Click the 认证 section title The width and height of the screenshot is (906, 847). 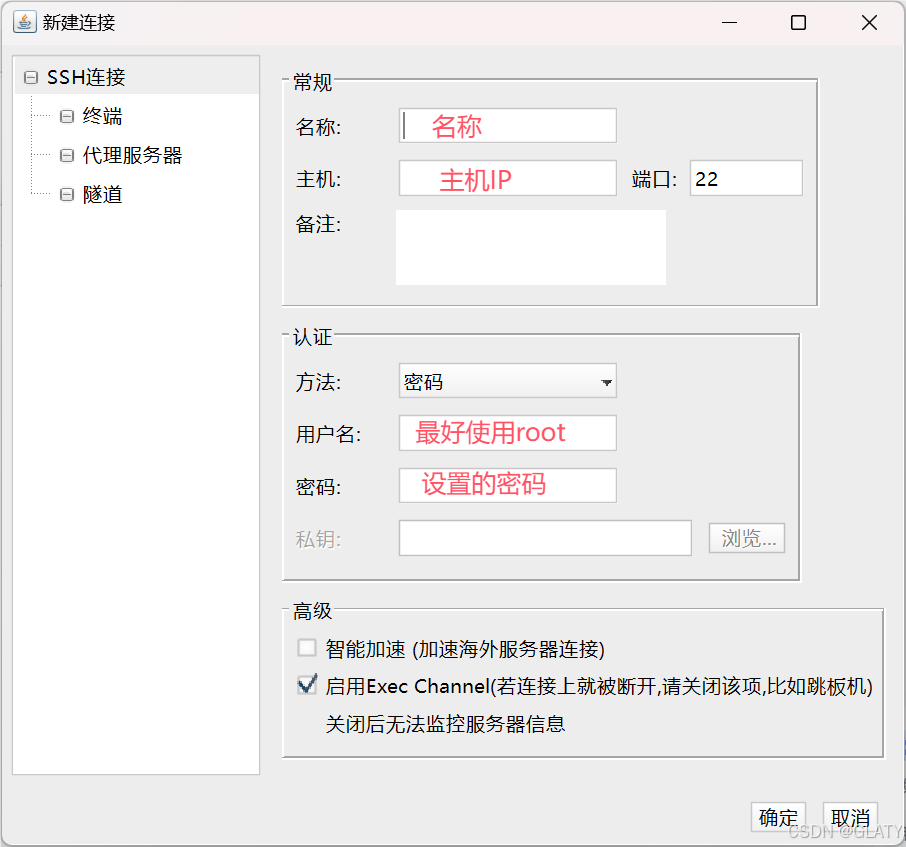click(313, 337)
